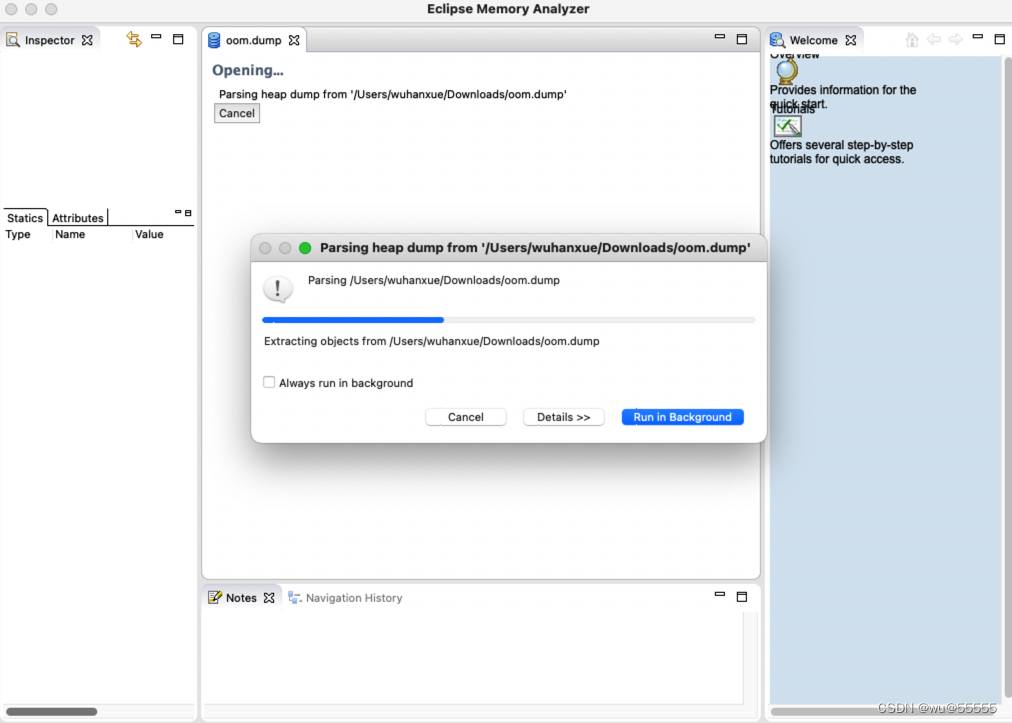The image size is (1012, 723).
Task: Click the Eclipse Memory Analyzer window title
Action: pos(508,9)
